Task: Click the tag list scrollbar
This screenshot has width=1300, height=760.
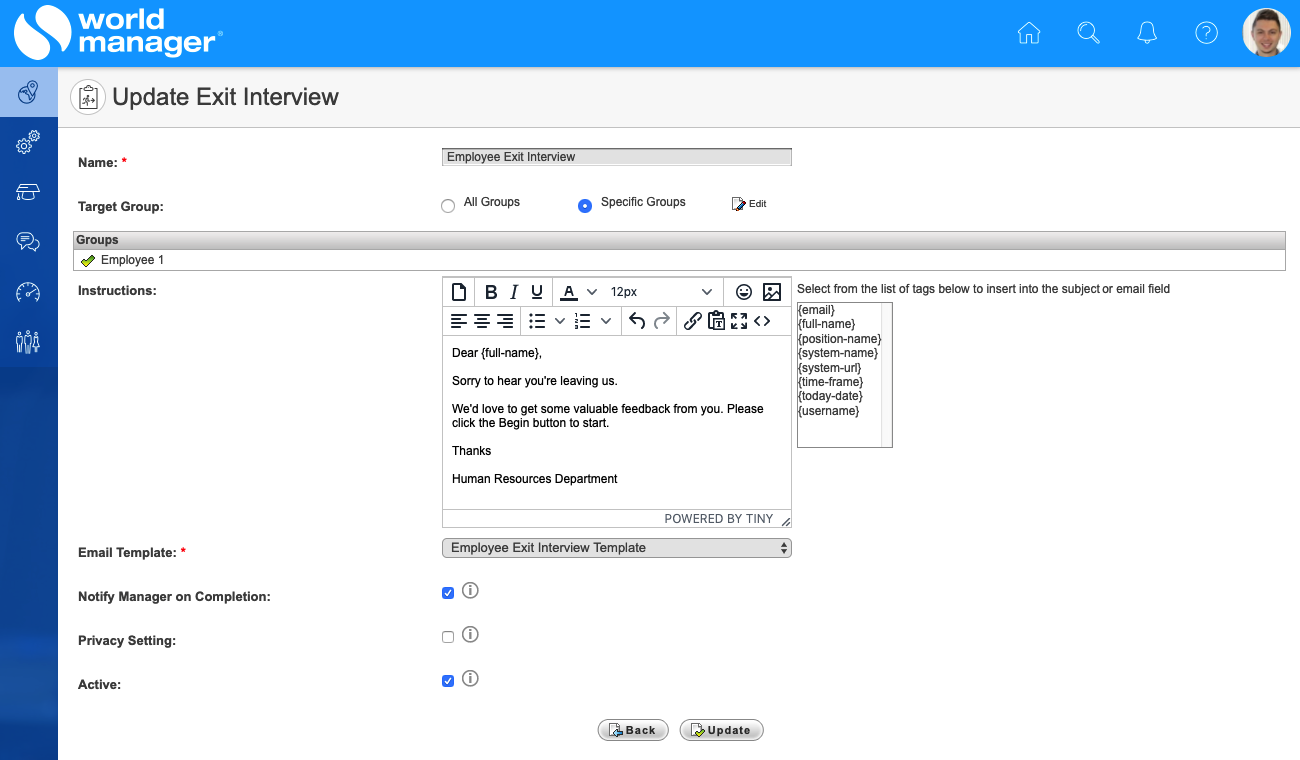Action: point(886,375)
